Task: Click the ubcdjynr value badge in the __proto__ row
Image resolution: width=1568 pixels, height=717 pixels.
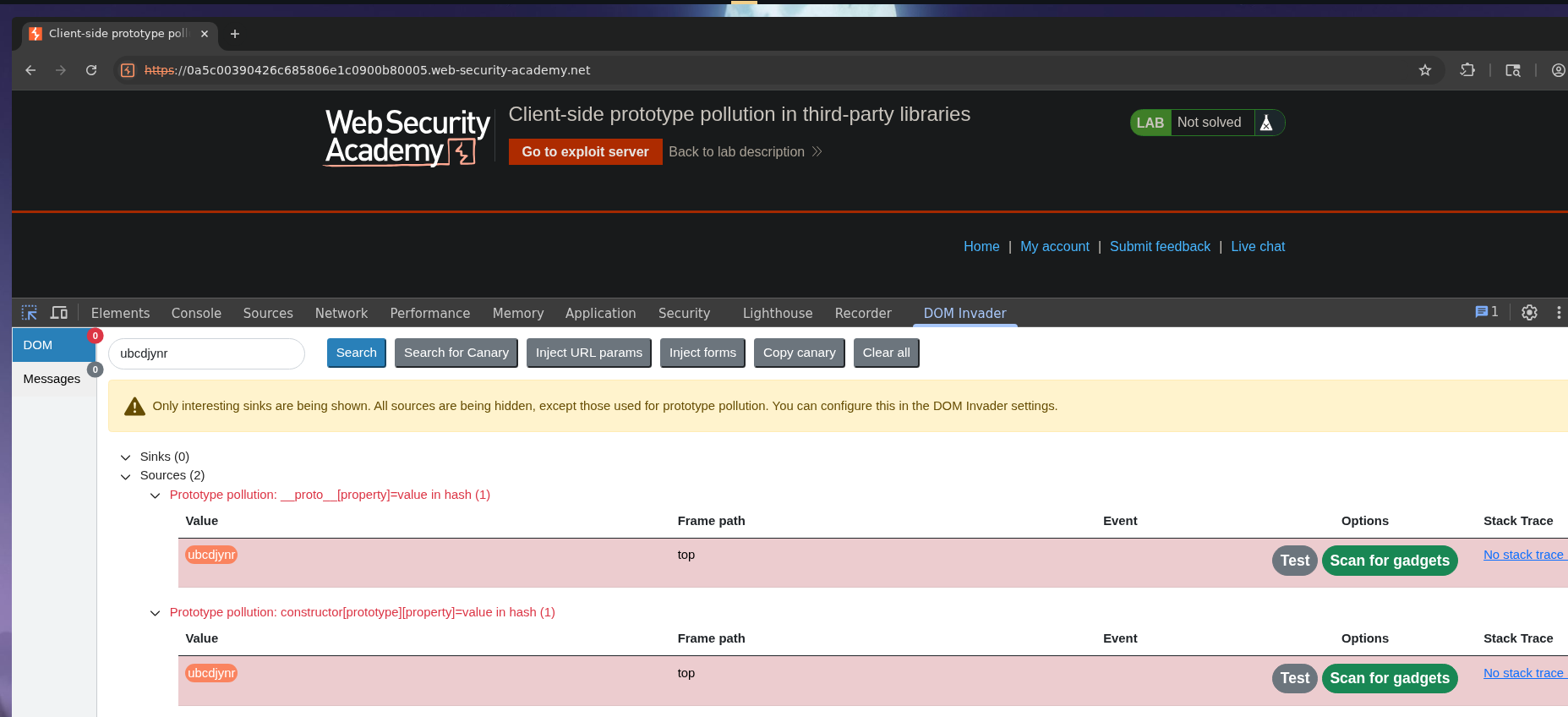Action: pyautogui.click(x=211, y=555)
